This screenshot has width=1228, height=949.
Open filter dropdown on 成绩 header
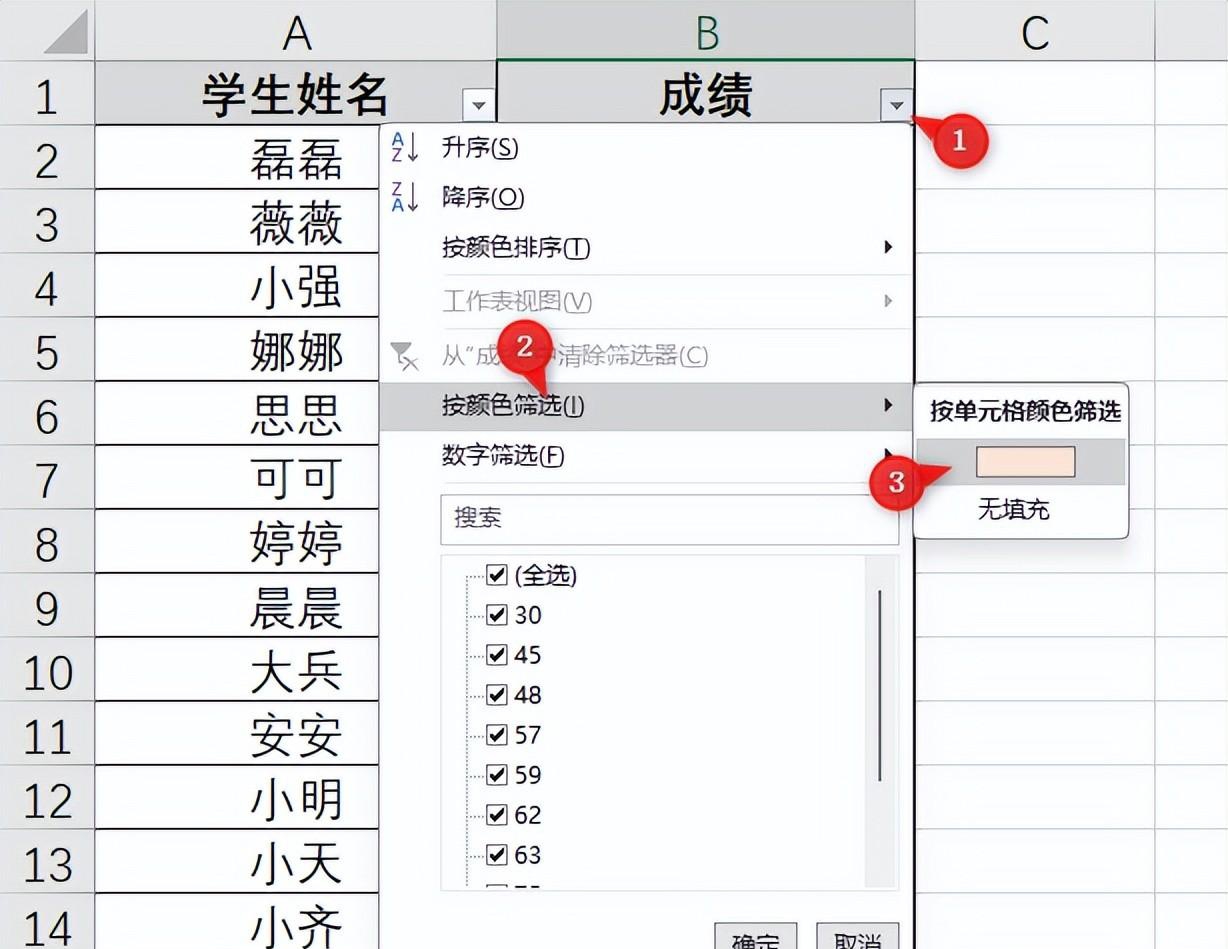[x=896, y=105]
